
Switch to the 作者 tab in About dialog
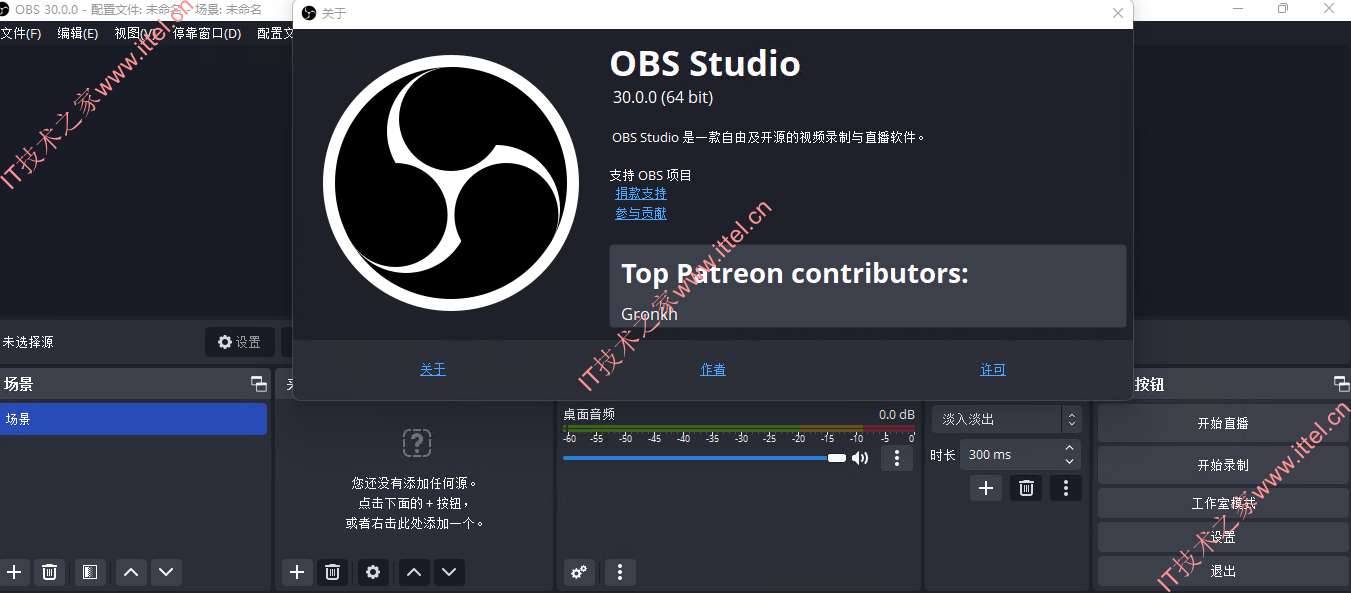click(713, 370)
